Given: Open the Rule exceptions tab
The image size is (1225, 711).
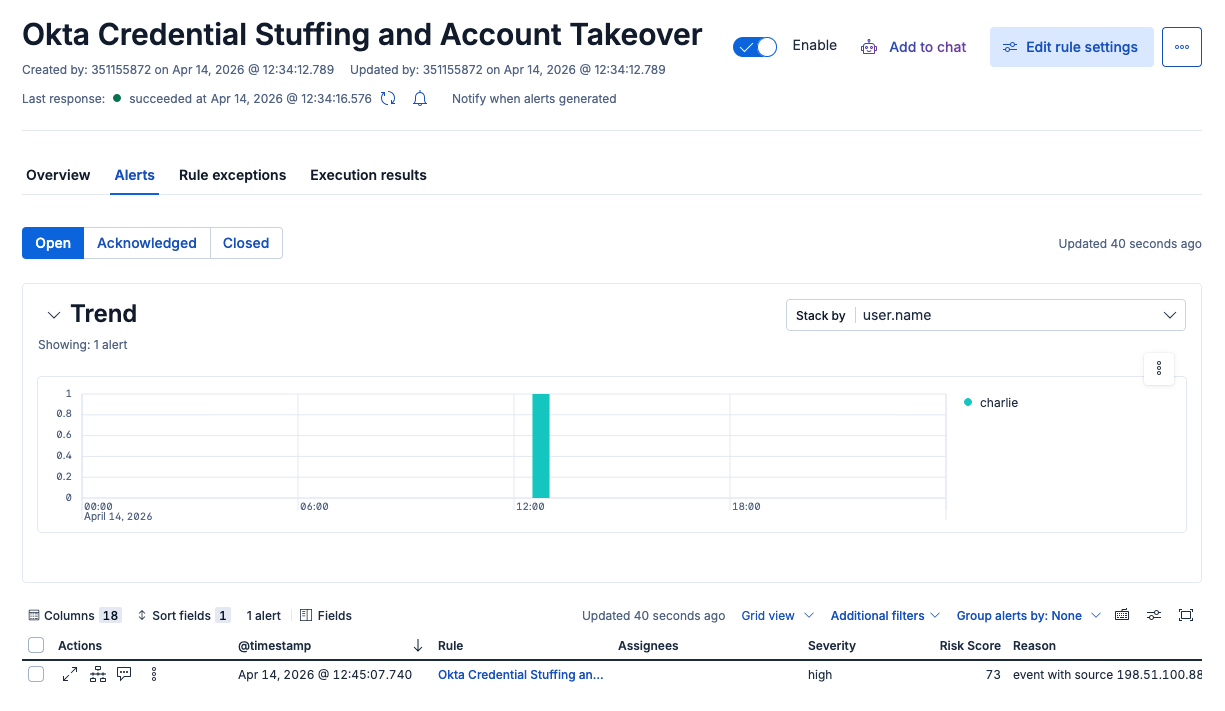Looking at the screenshot, I should click(x=232, y=175).
